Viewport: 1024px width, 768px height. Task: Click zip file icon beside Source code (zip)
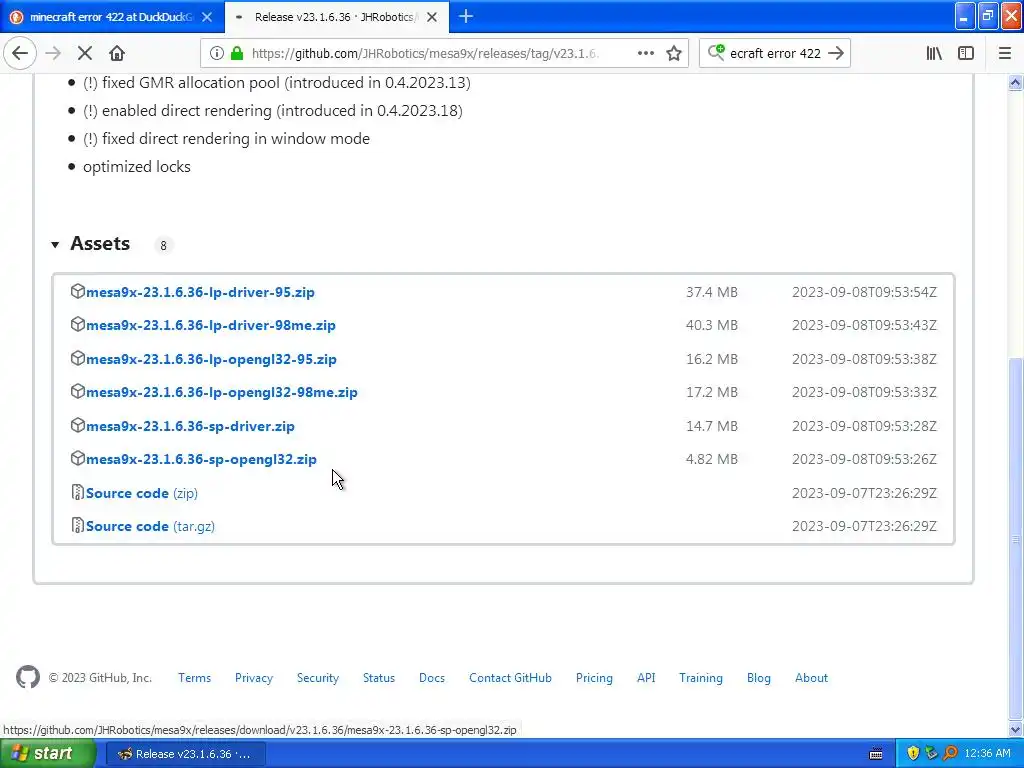point(77,492)
